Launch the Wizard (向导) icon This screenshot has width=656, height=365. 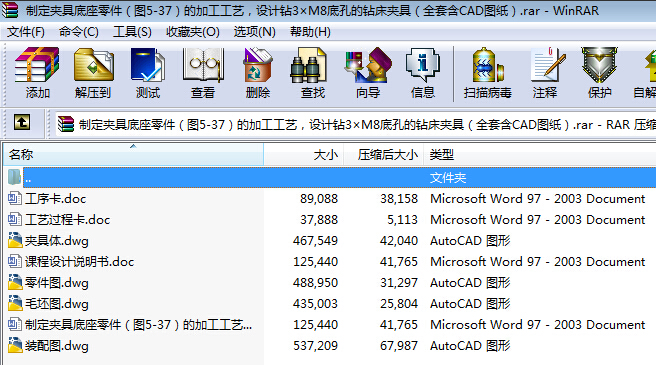(368, 65)
